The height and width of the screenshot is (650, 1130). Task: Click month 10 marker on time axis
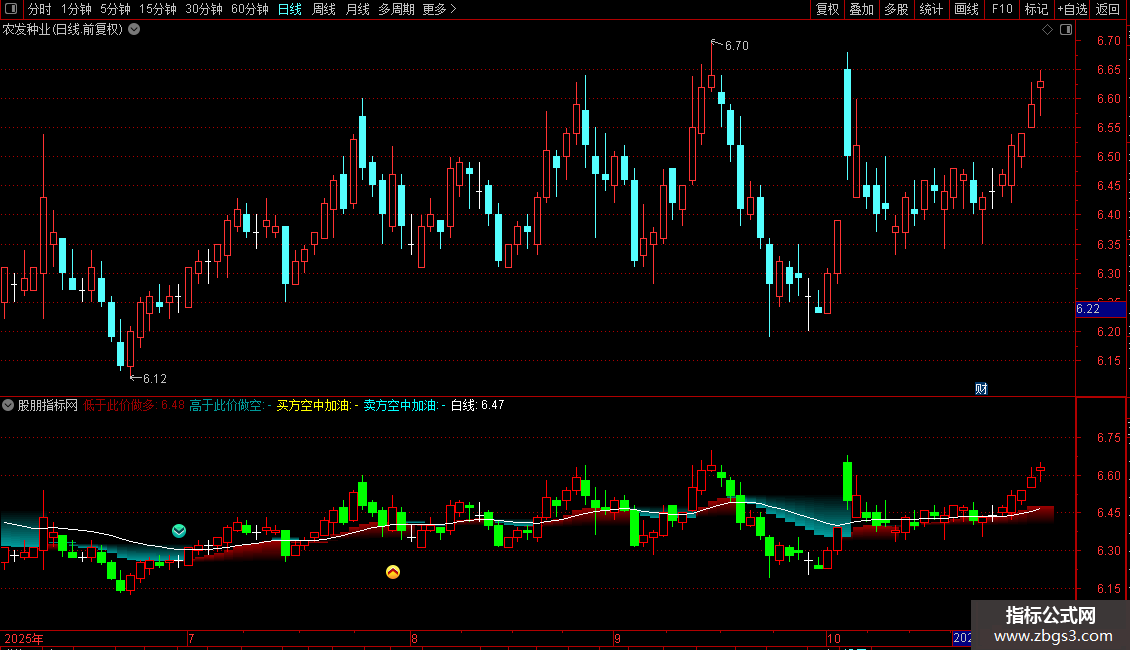[x=834, y=638]
